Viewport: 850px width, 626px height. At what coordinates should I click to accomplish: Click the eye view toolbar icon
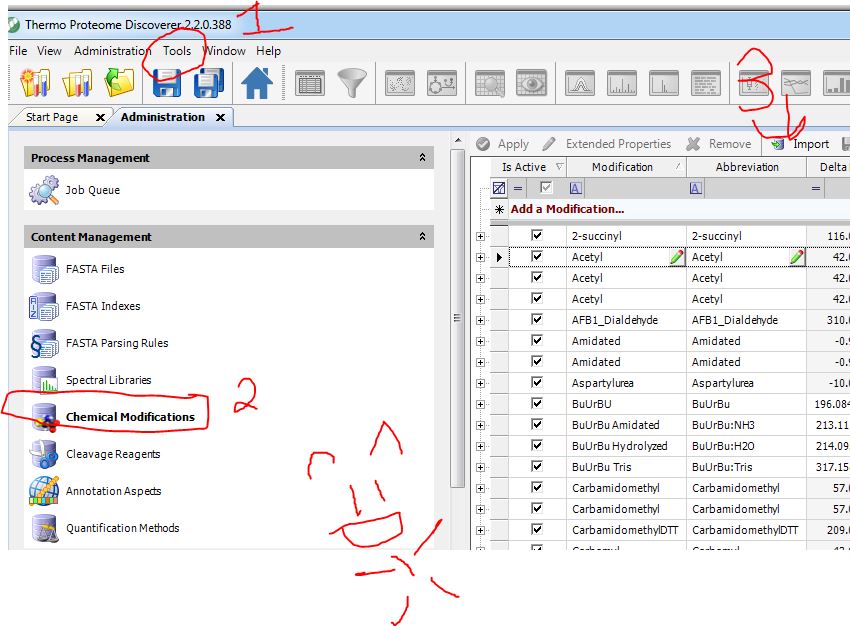531,83
